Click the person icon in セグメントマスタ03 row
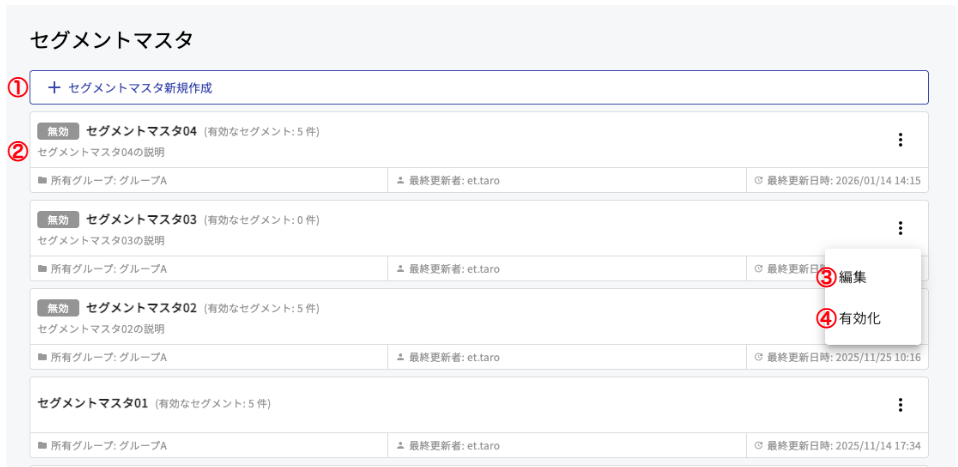 point(401,269)
